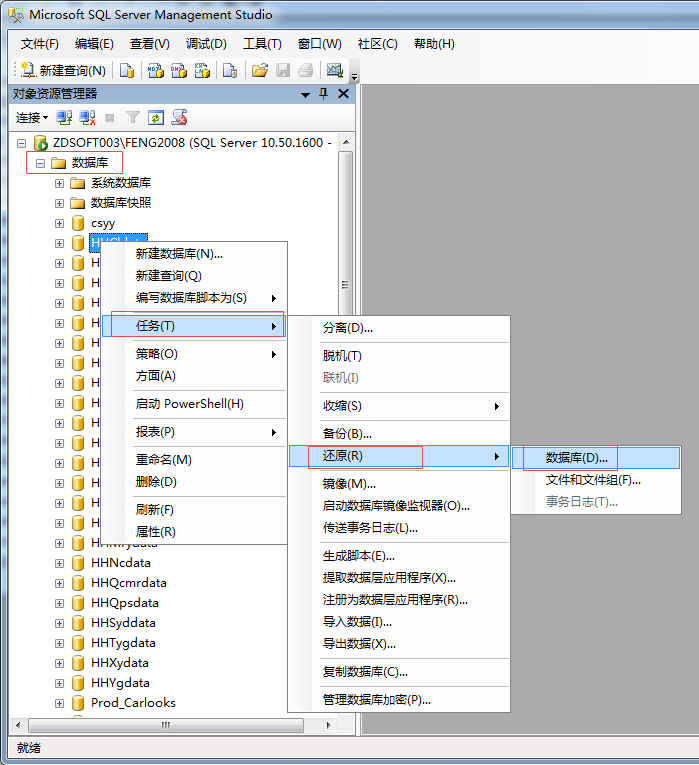
Task: Expand the 数据库快照 folder
Action: (59, 203)
